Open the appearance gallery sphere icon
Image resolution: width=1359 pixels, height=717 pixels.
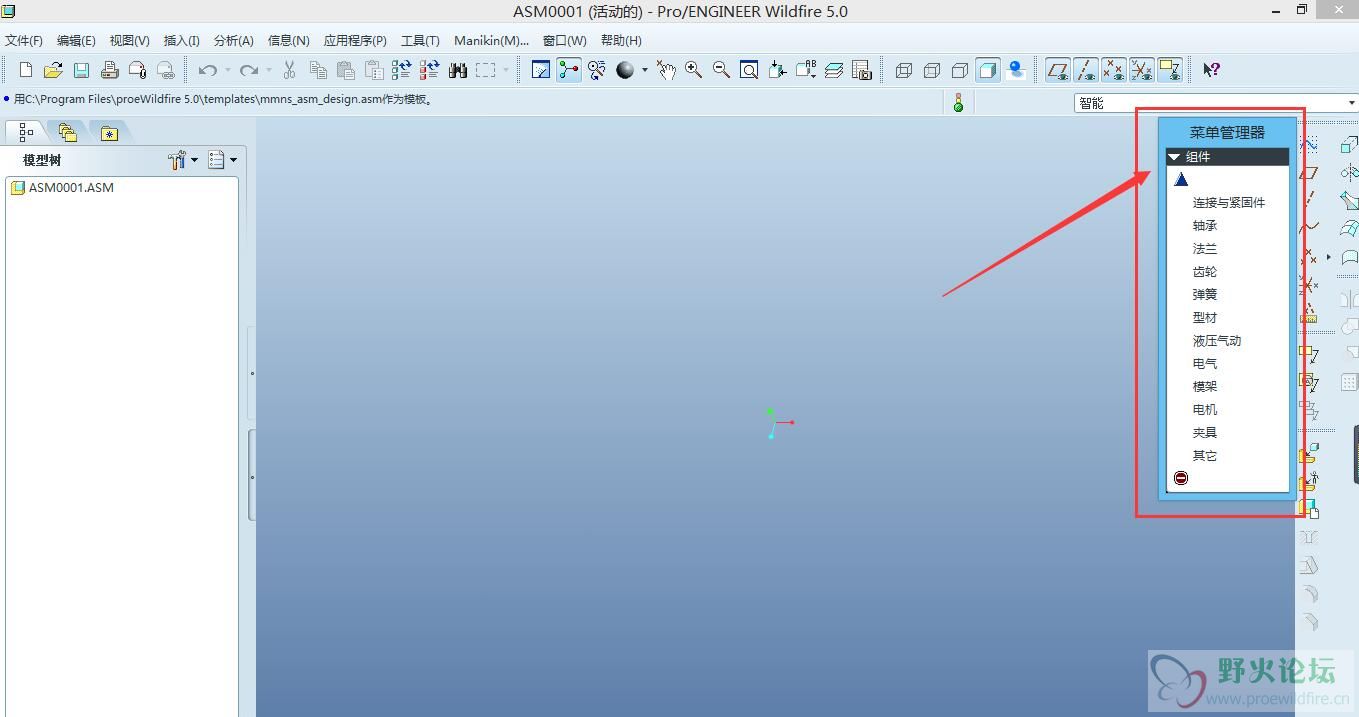[626, 70]
